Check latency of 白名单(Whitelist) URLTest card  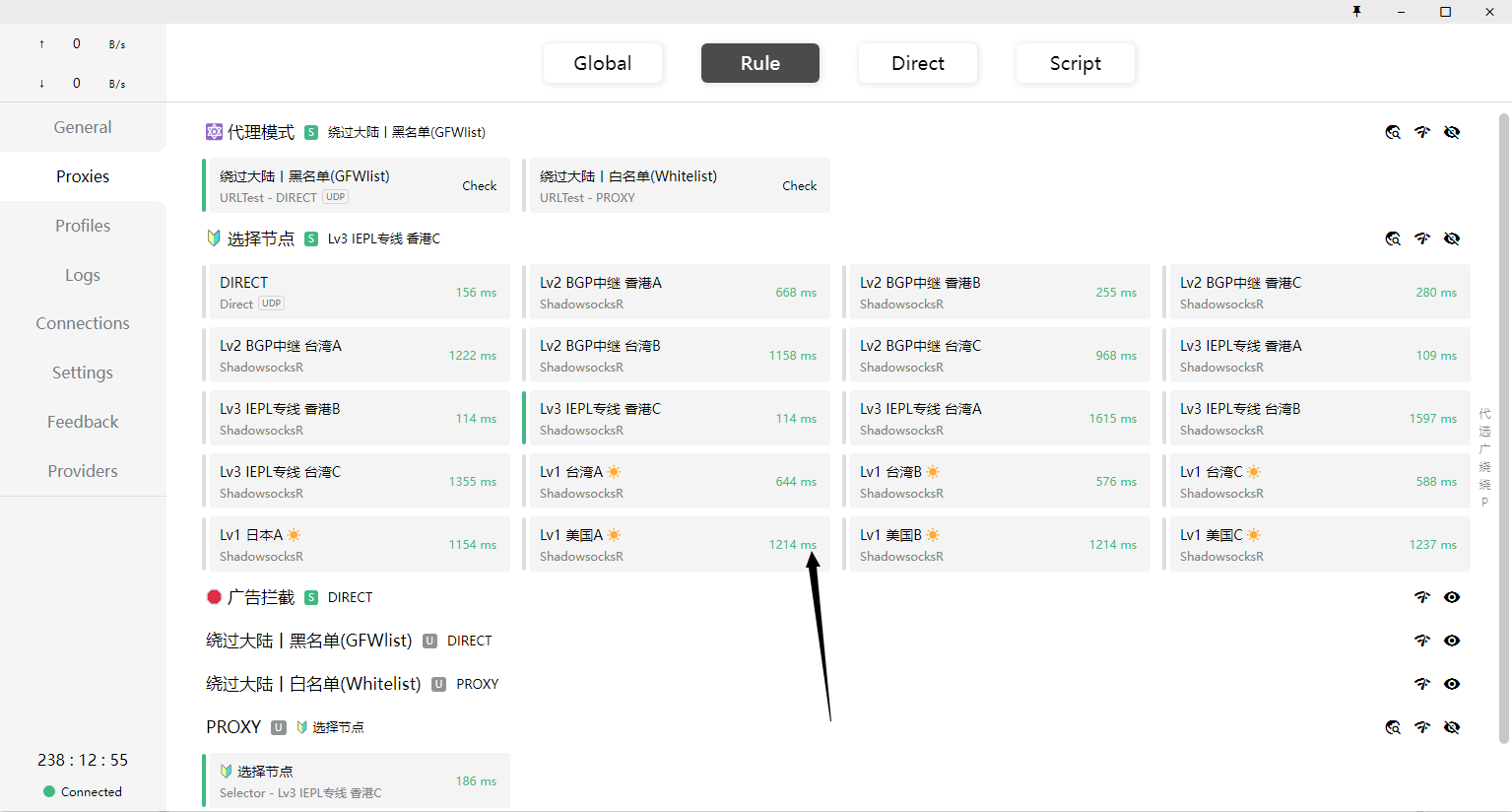tap(799, 185)
